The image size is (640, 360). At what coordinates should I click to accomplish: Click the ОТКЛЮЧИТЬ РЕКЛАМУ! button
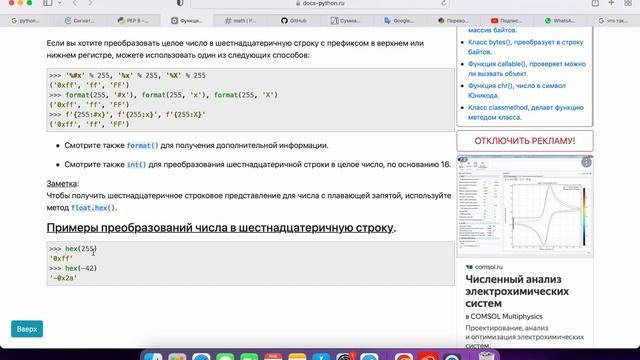pos(525,141)
